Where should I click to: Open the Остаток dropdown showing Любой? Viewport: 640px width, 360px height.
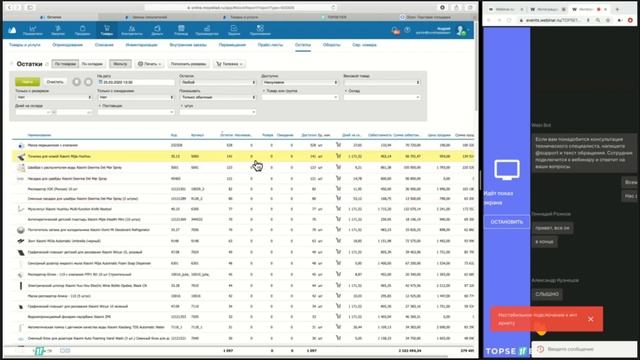coord(218,82)
